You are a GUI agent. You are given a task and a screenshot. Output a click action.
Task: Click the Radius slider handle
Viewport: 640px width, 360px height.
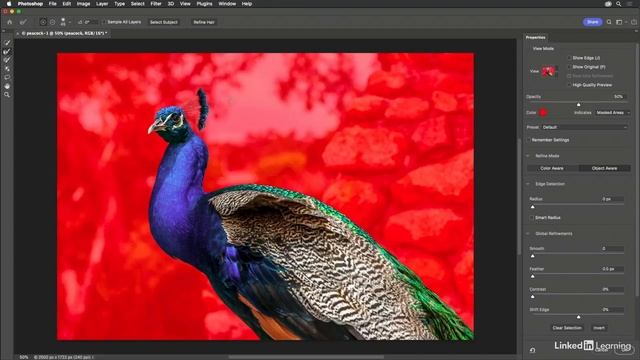533,207
